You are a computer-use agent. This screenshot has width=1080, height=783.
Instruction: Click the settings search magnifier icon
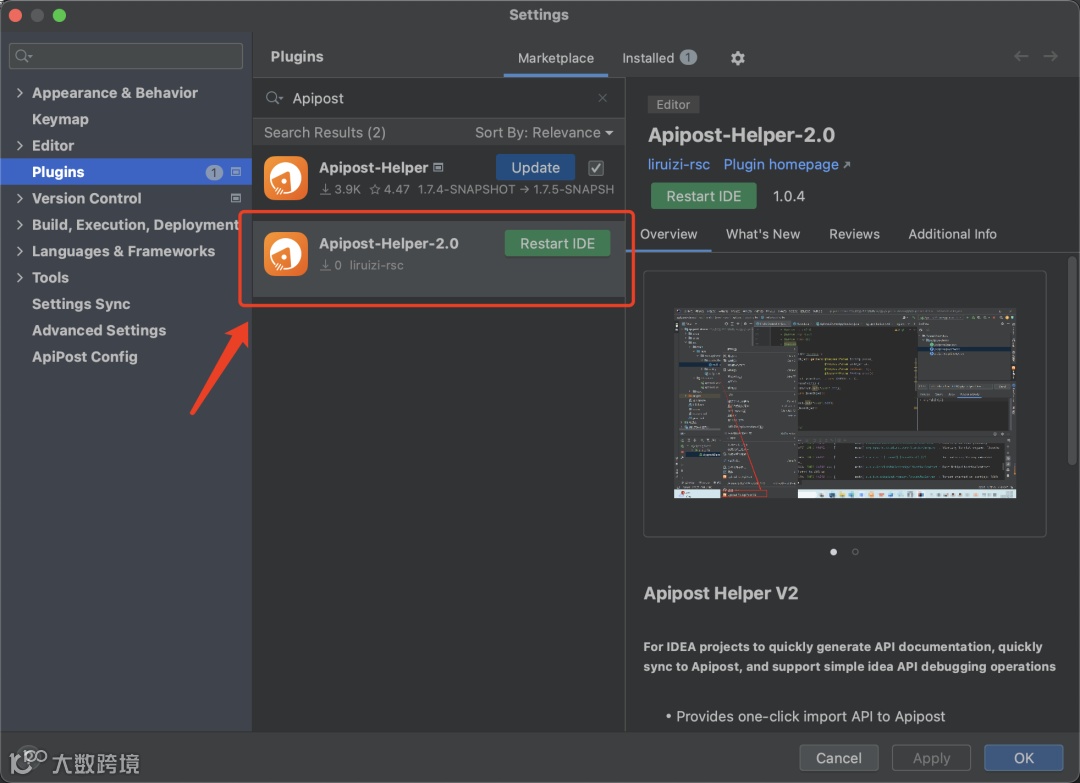[23, 56]
